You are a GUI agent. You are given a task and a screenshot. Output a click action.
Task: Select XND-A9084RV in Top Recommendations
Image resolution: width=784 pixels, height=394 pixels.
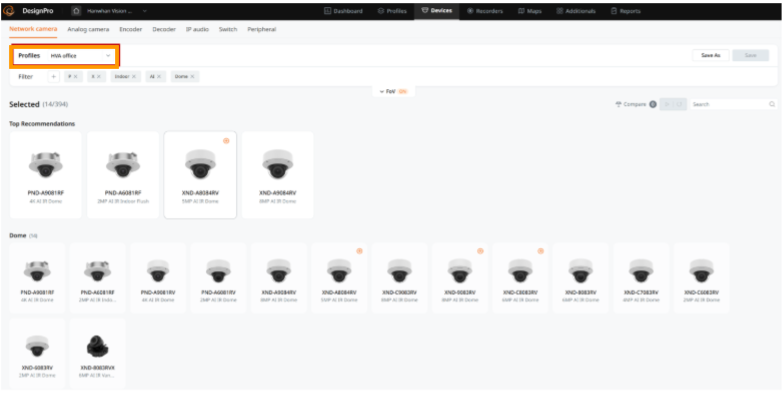278,175
